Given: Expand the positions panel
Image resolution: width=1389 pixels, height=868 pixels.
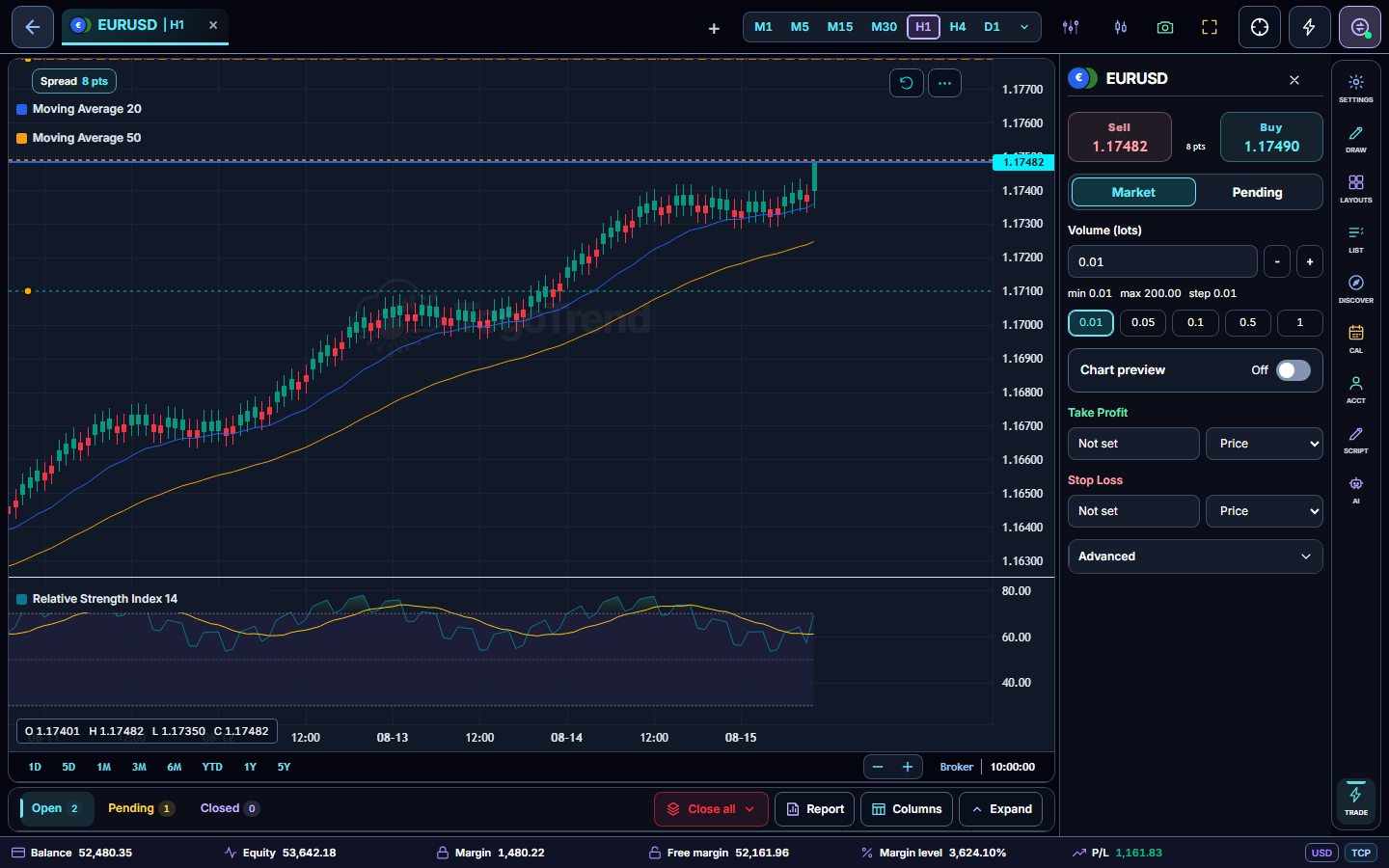Looking at the screenshot, I should pos(1000,809).
